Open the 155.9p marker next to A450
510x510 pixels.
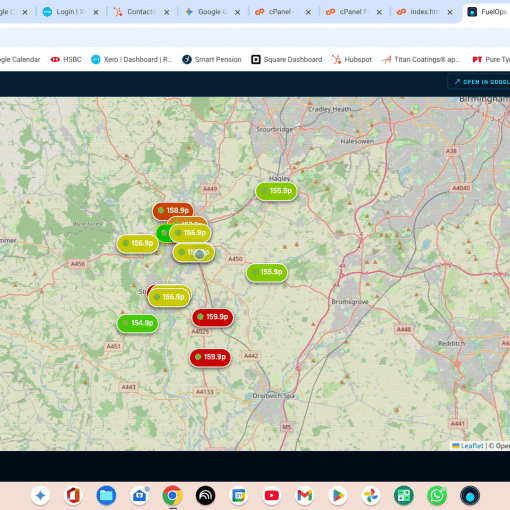[x=267, y=272]
